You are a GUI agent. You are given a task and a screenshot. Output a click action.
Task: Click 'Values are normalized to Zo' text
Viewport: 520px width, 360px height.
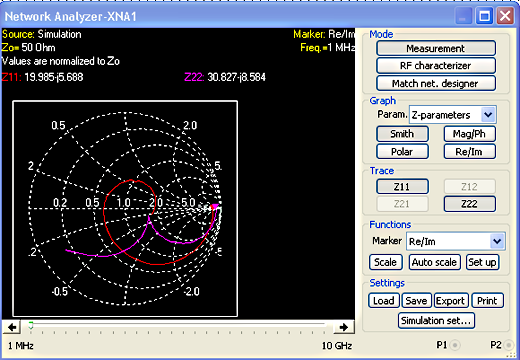pyautogui.click(x=61, y=61)
